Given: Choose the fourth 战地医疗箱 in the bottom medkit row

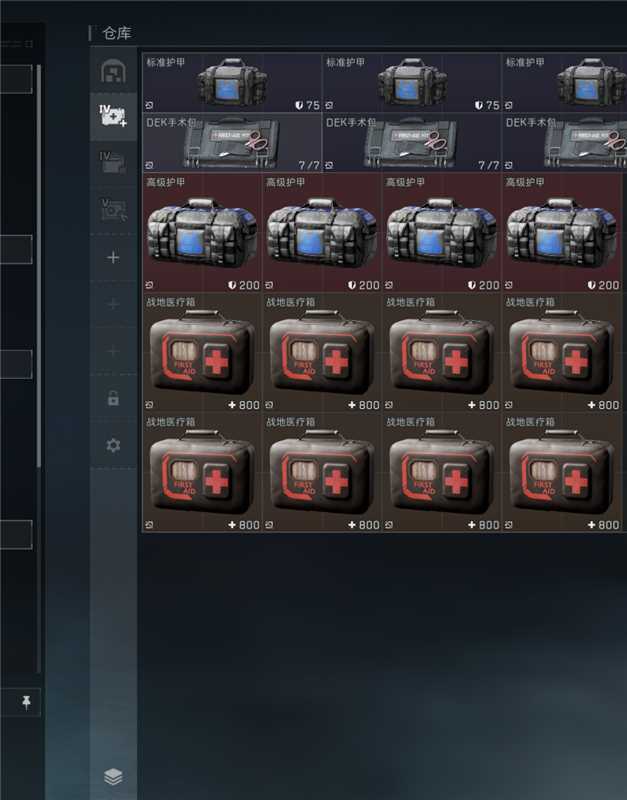Looking at the screenshot, I should click(562, 472).
